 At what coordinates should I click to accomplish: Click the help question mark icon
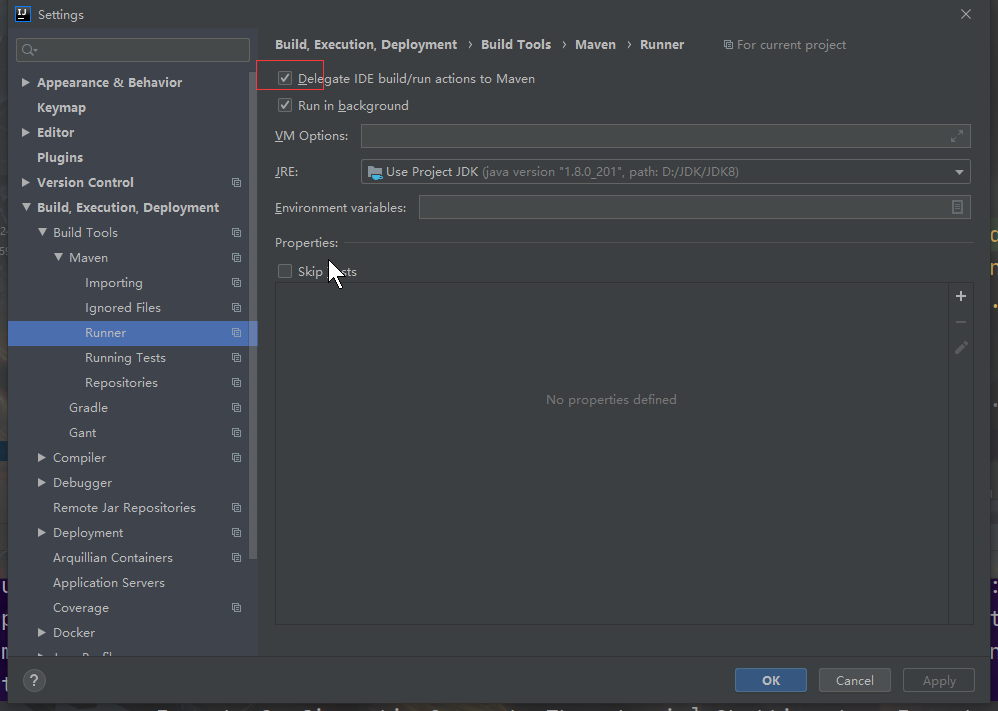point(34,680)
